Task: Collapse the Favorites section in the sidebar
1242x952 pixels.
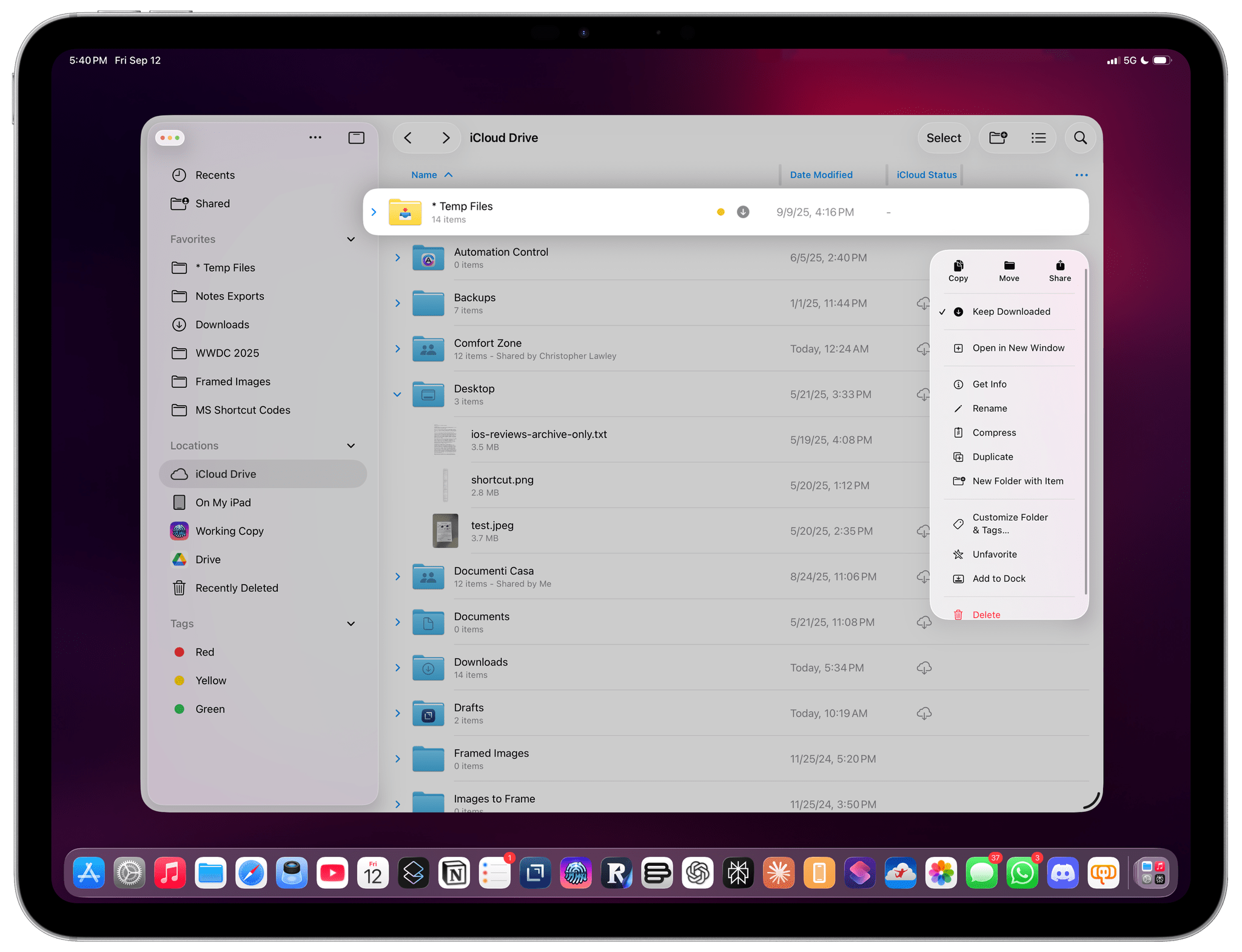Action: point(351,239)
